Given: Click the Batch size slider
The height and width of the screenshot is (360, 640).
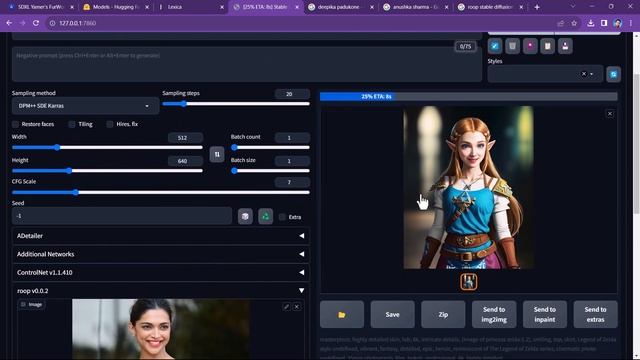Looking at the screenshot, I should [x=270, y=171].
